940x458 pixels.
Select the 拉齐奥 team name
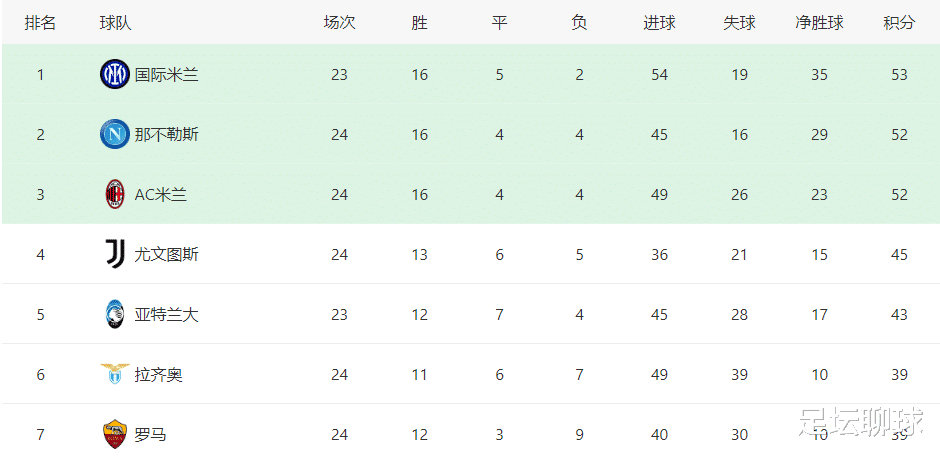point(158,375)
